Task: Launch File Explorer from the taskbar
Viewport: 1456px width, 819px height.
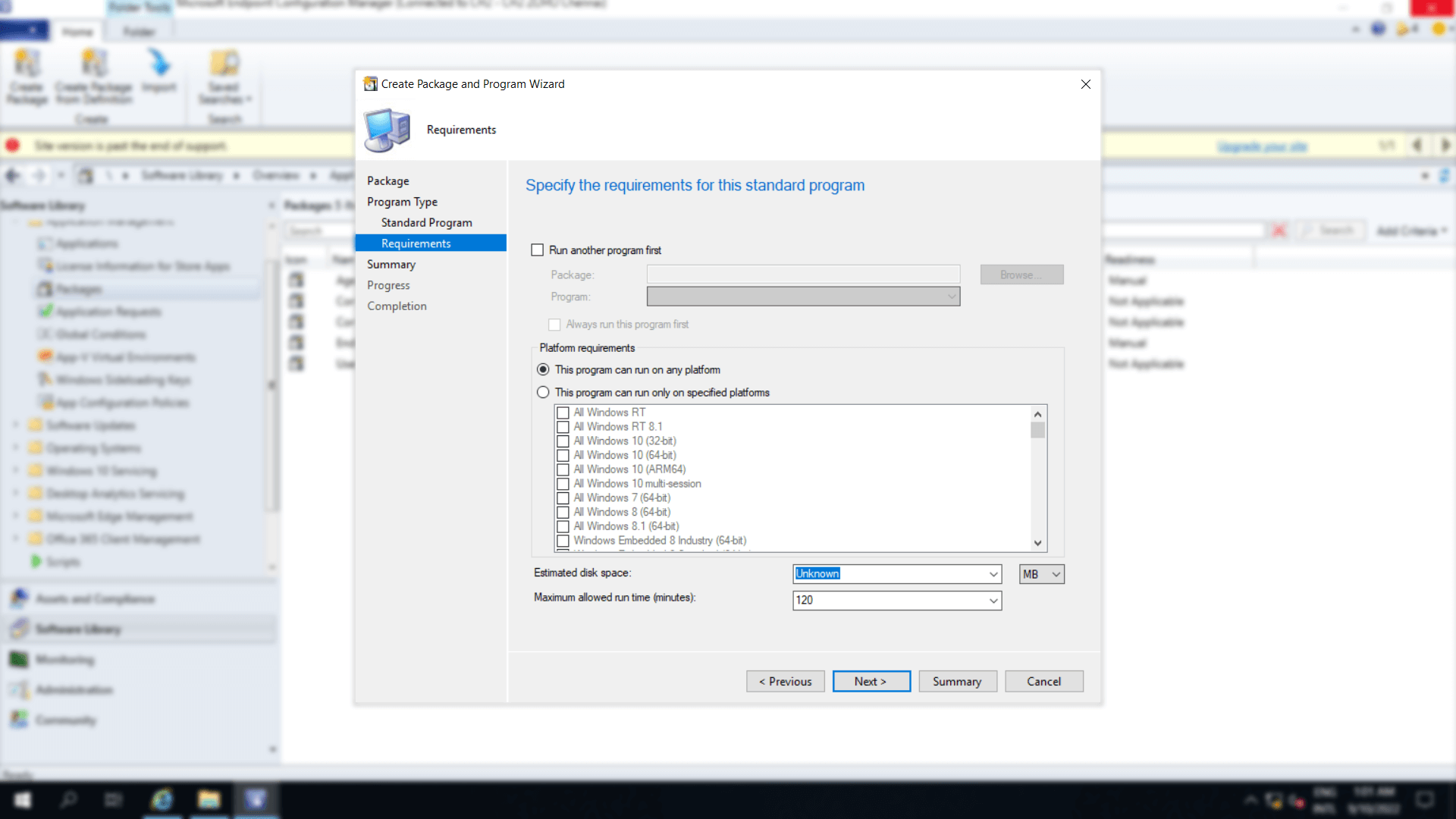Action: tap(209, 799)
